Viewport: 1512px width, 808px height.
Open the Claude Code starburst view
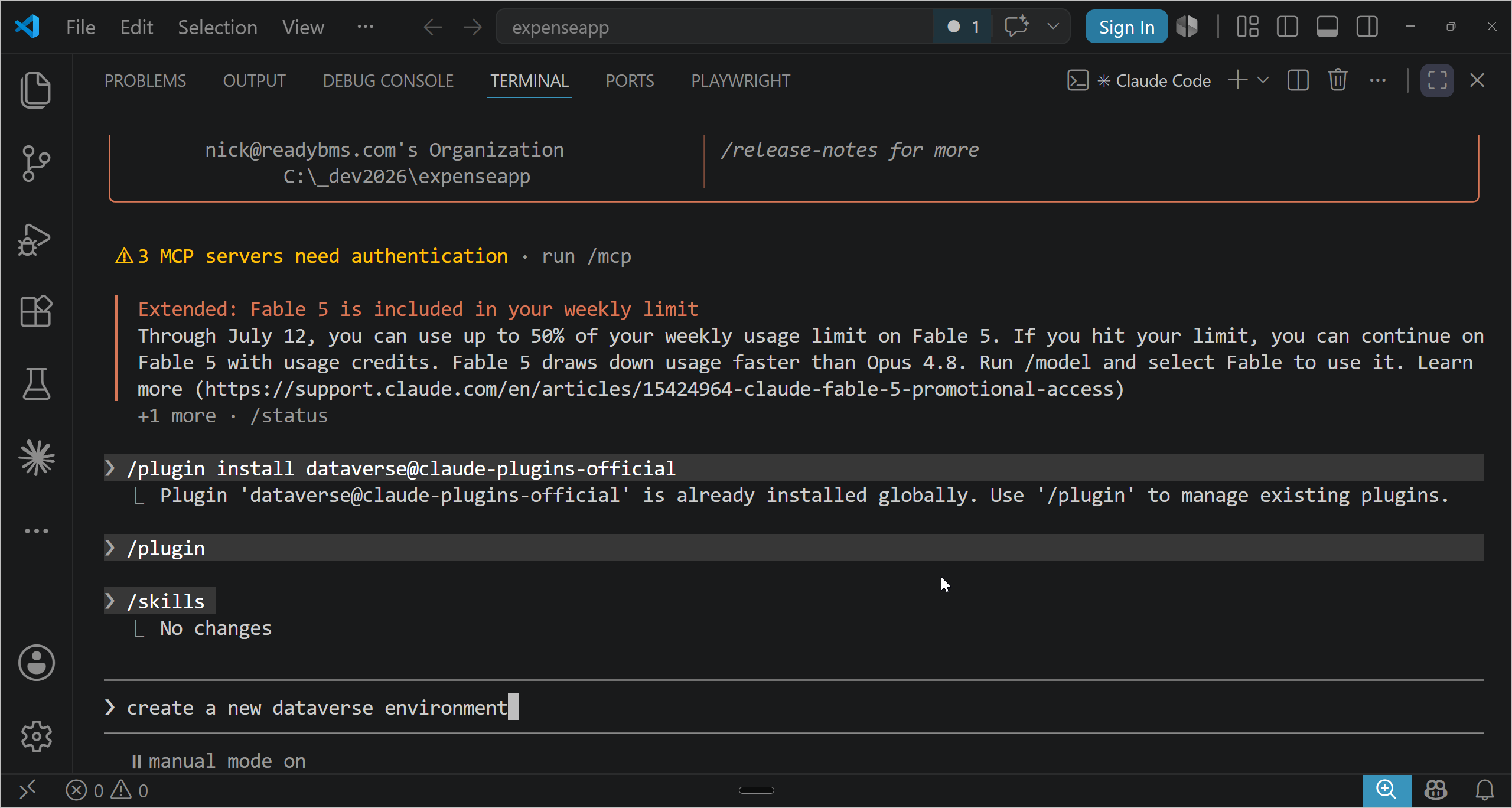(37, 457)
